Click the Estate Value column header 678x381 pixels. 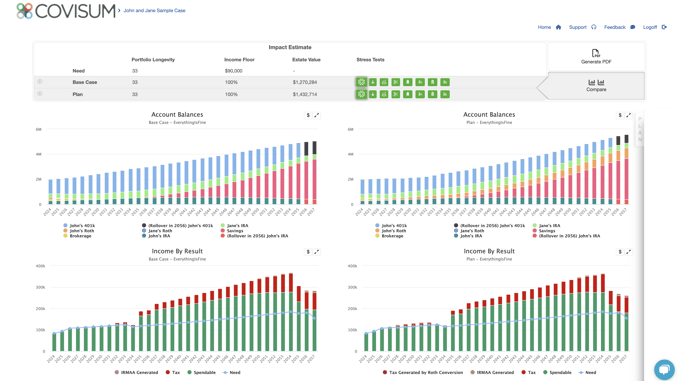coord(306,60)
